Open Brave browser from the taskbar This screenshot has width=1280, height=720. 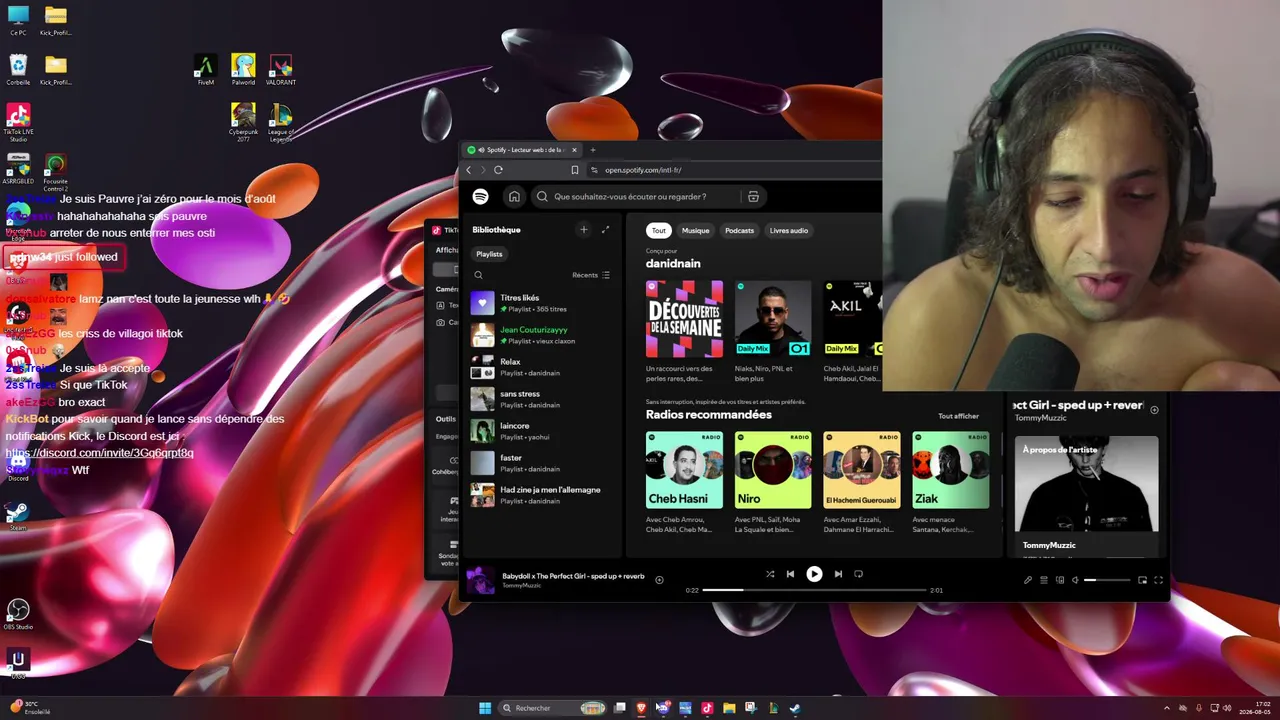click(641, 708)
